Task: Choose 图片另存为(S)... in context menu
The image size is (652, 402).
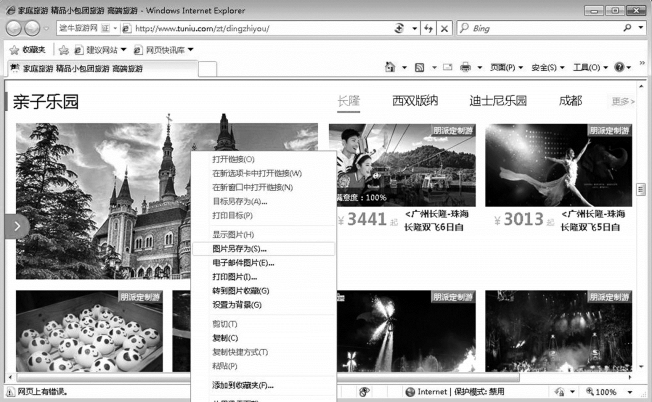Action: [264, 249]
